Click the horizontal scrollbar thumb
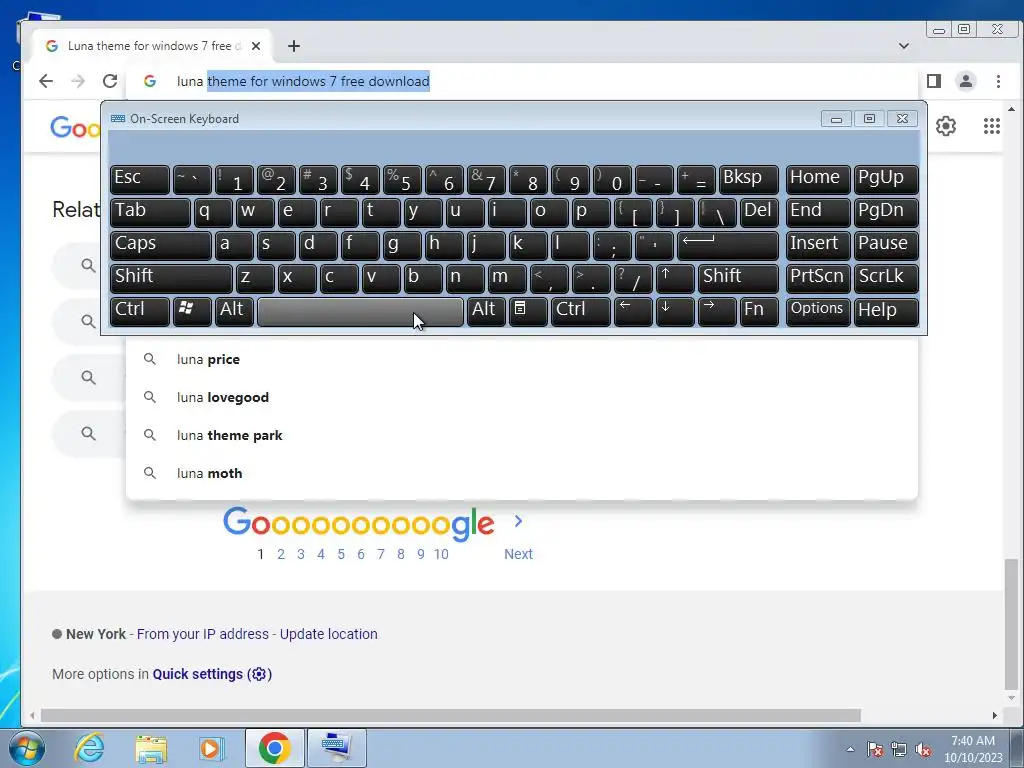Viewport: 1024px width, 768px height. (451, 716)
